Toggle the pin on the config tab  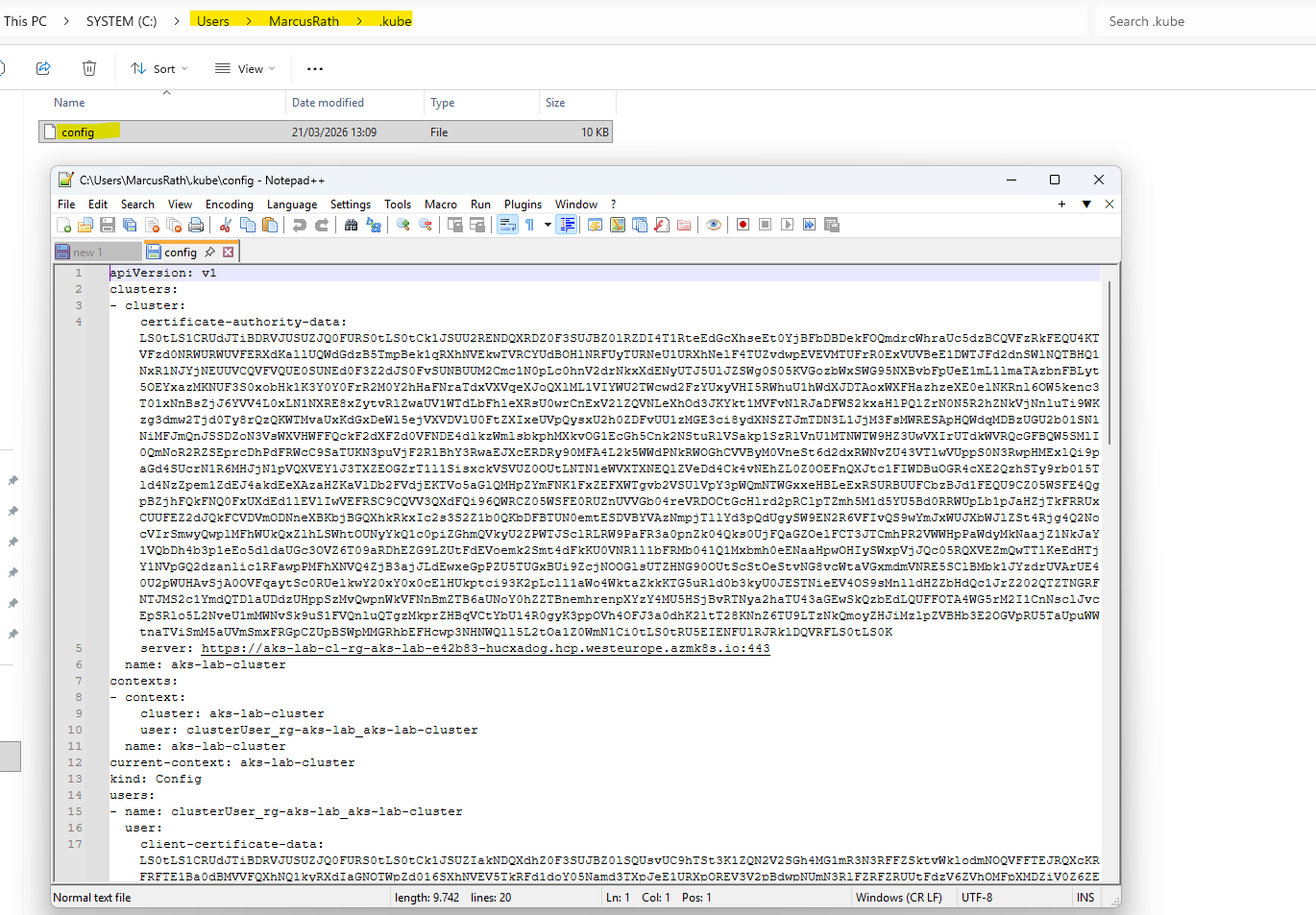tap(210, 253)
